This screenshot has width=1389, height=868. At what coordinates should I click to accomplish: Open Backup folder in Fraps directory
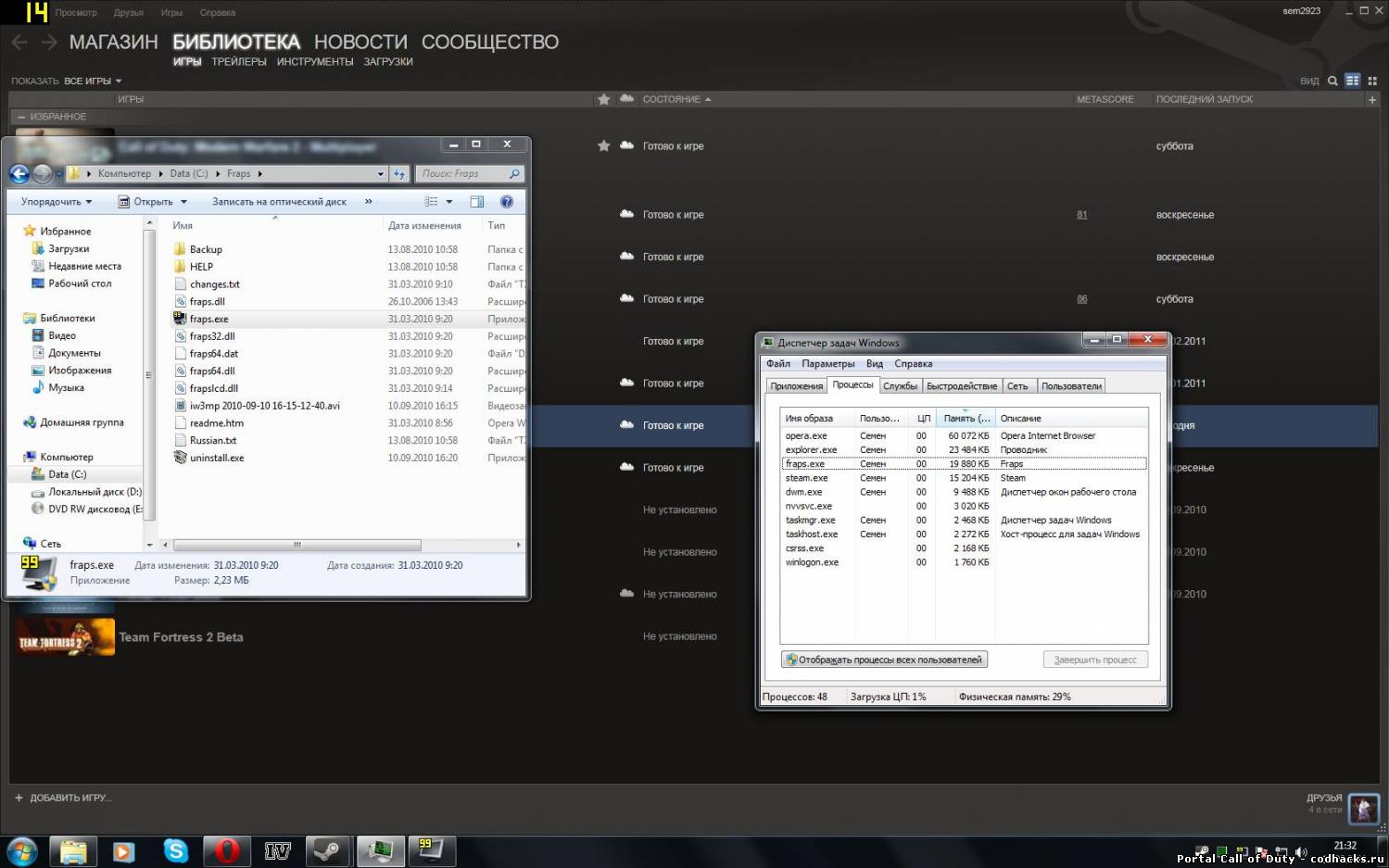click(206, 249)
